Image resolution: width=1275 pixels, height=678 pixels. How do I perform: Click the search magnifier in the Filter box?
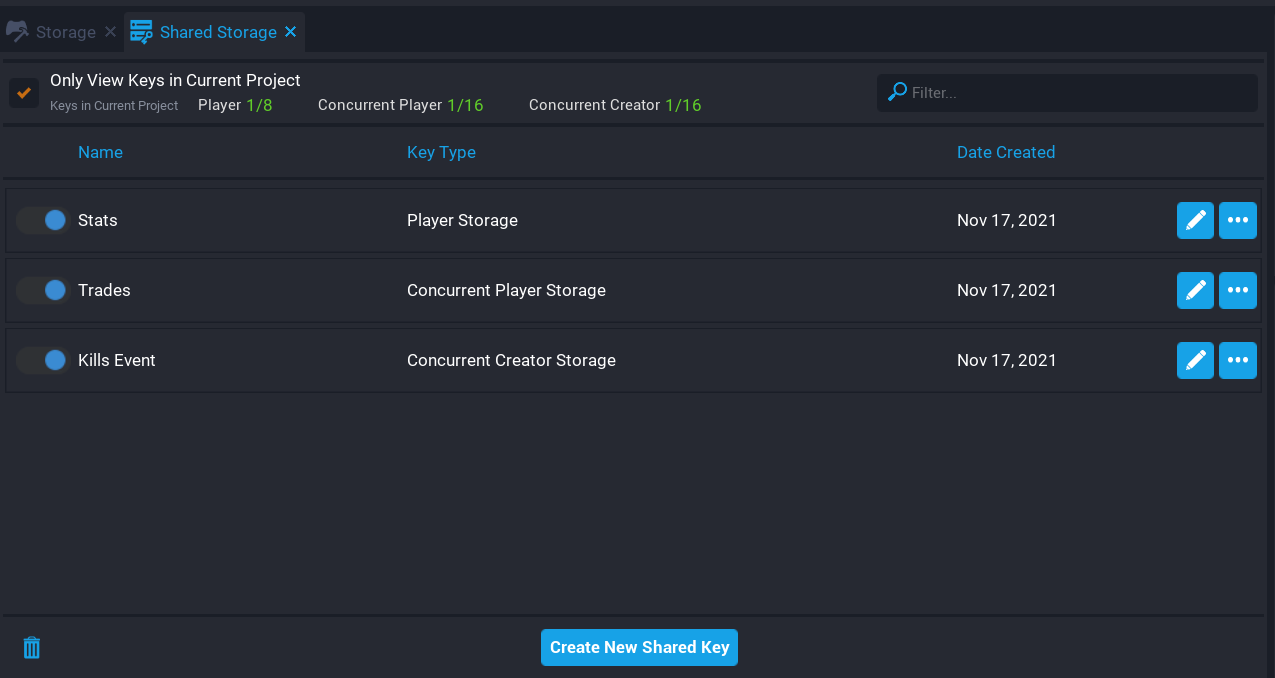898,92
